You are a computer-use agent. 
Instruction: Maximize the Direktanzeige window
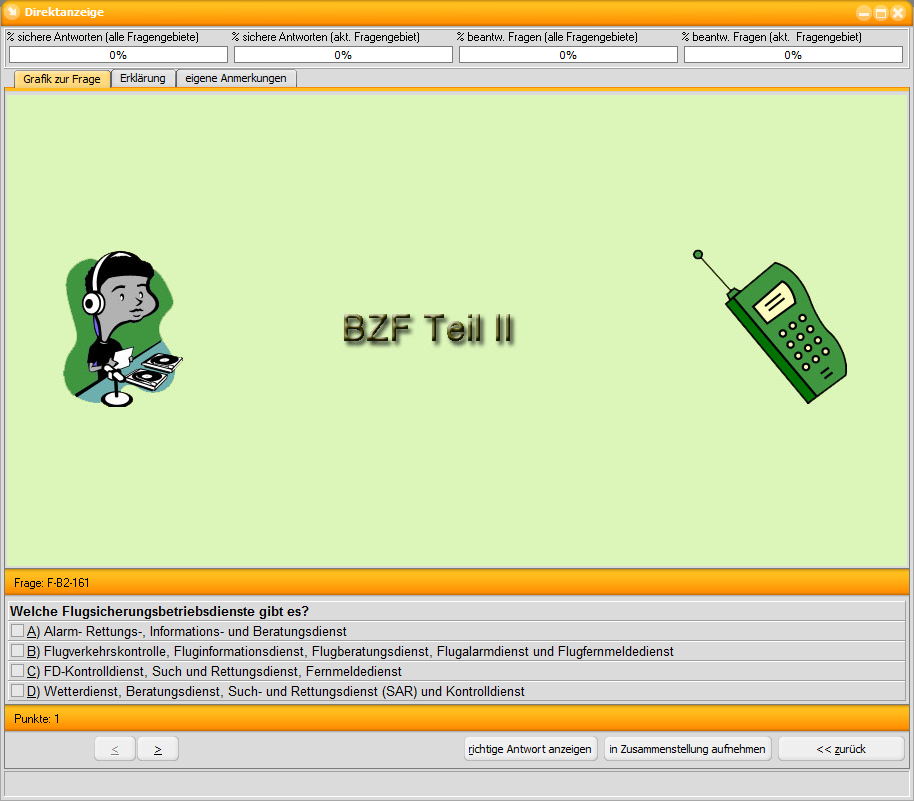(881, 13)
